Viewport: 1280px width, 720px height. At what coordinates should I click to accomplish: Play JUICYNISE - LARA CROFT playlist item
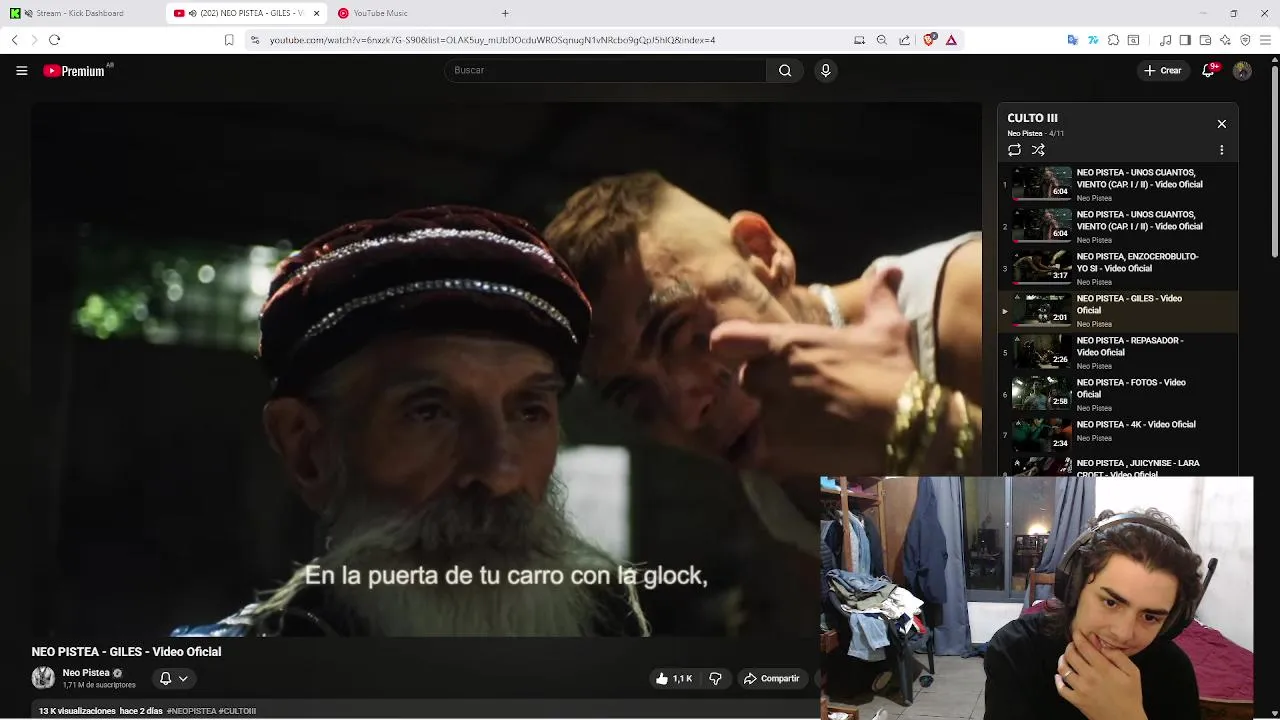(x=1118, y=467)
